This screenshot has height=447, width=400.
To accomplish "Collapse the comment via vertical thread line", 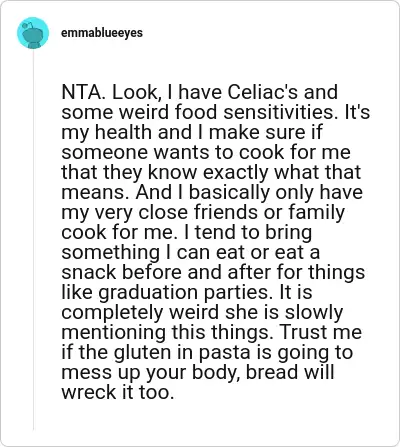I will (33, 240).
